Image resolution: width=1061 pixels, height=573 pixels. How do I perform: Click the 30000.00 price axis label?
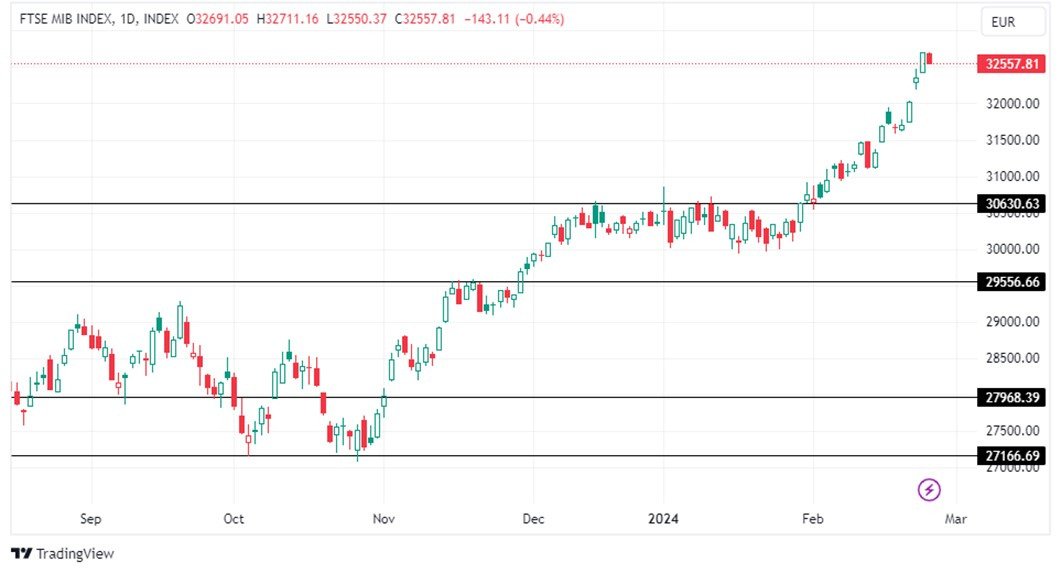tap(1012, 249)
